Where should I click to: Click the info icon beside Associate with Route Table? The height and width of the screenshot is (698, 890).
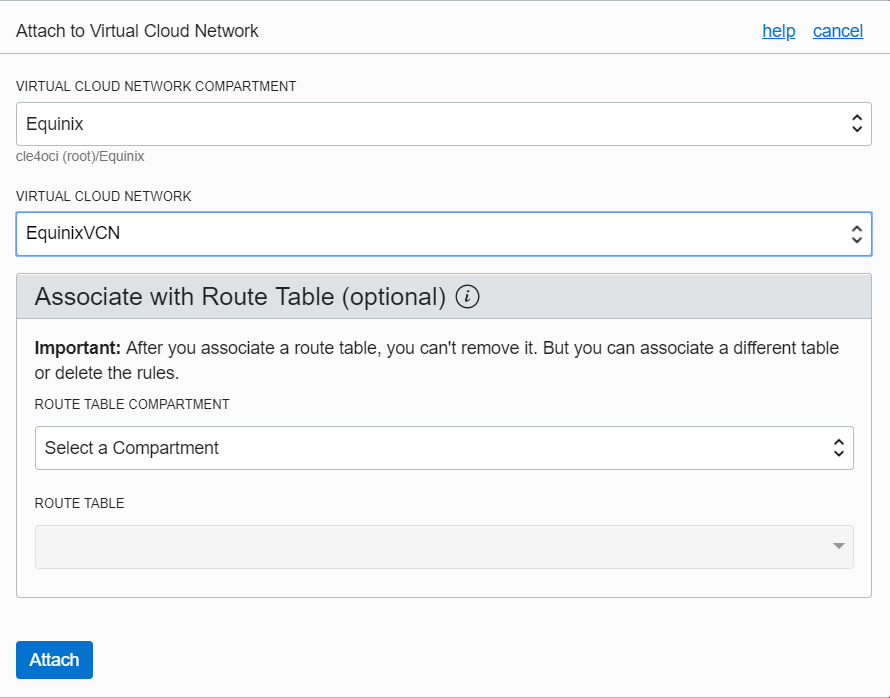[x=468, y=297]
